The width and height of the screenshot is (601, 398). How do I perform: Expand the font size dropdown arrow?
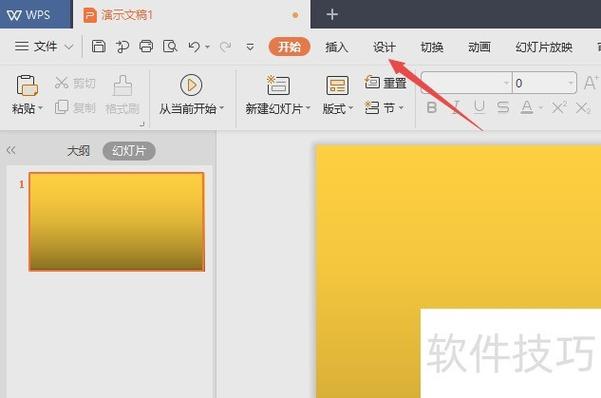click(x=570, y=83)
